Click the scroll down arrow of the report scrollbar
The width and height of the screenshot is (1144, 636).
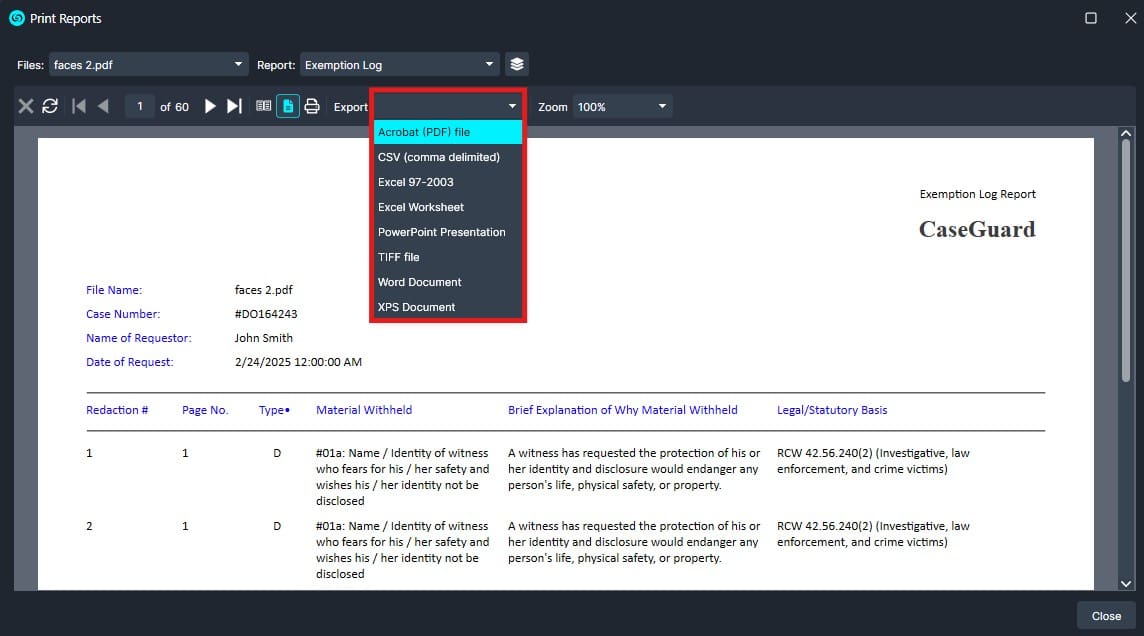[1126, 583]
